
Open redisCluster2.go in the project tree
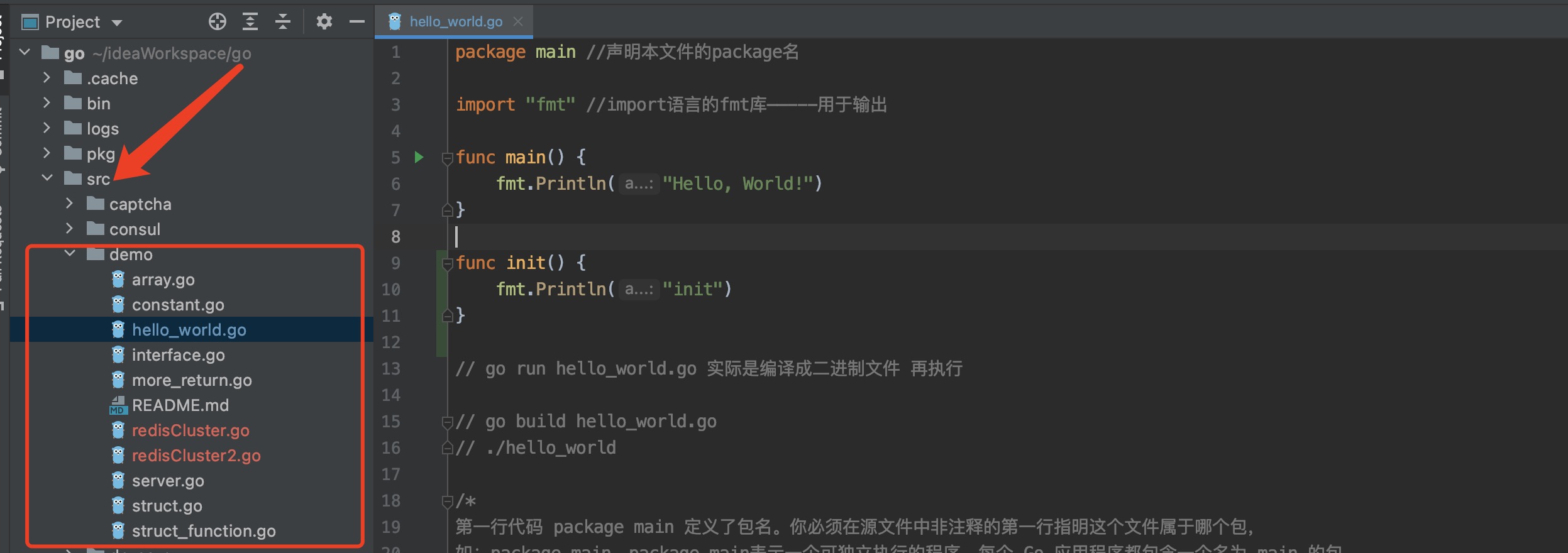[x=196, y=456]
